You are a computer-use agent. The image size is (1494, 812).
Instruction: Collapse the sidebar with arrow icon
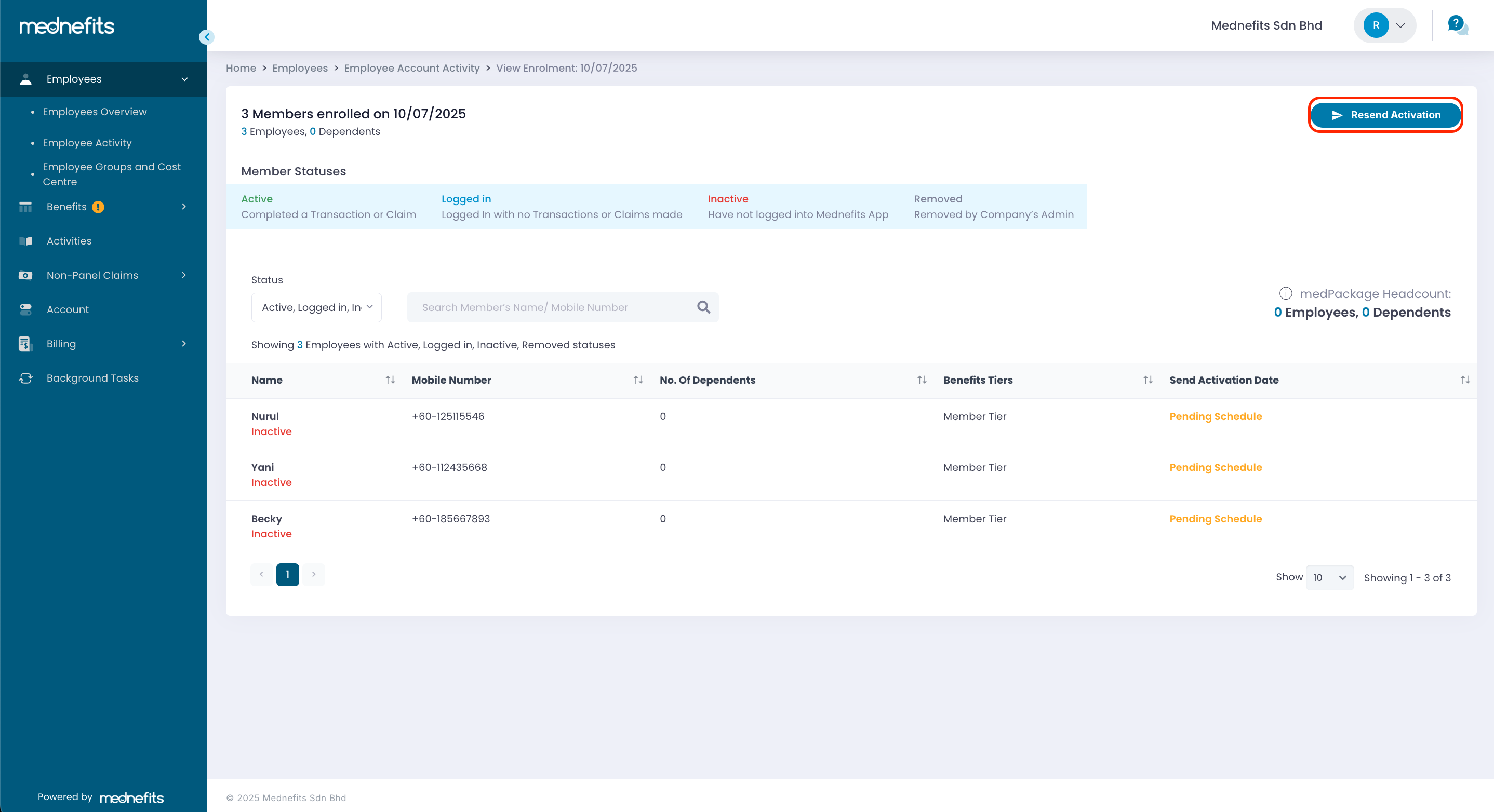206,37
